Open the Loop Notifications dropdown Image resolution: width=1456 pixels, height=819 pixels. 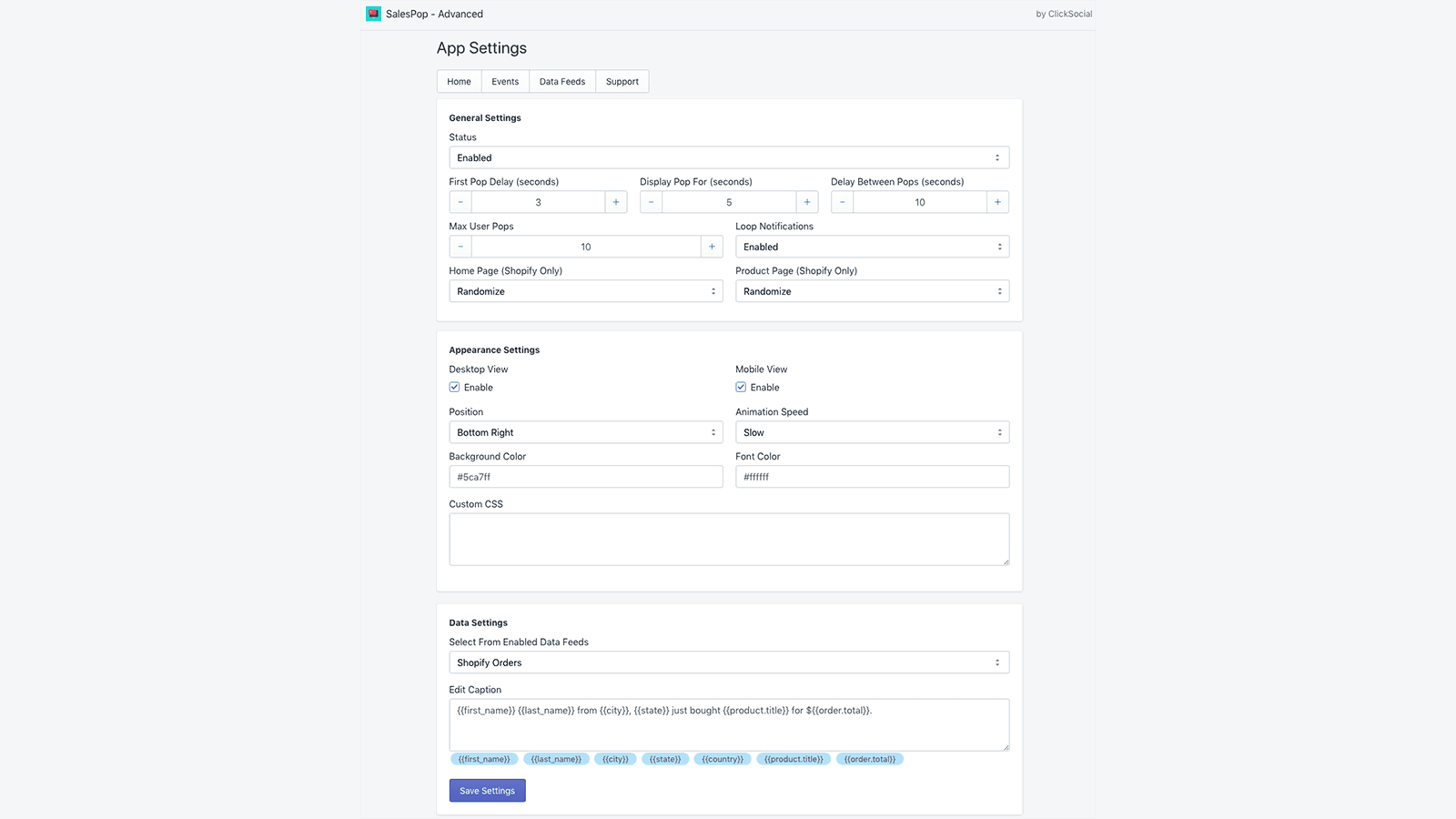point(872,246)
